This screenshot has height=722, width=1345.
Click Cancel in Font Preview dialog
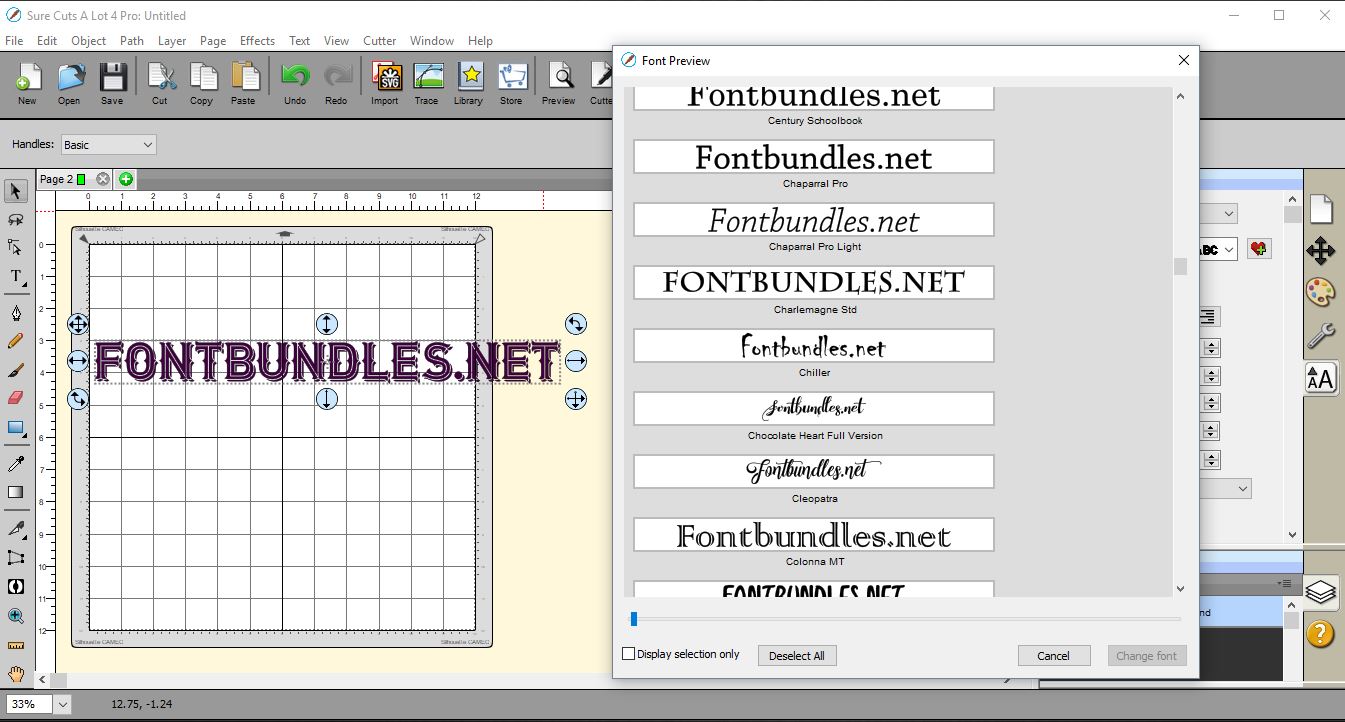tap(1053, 656)
